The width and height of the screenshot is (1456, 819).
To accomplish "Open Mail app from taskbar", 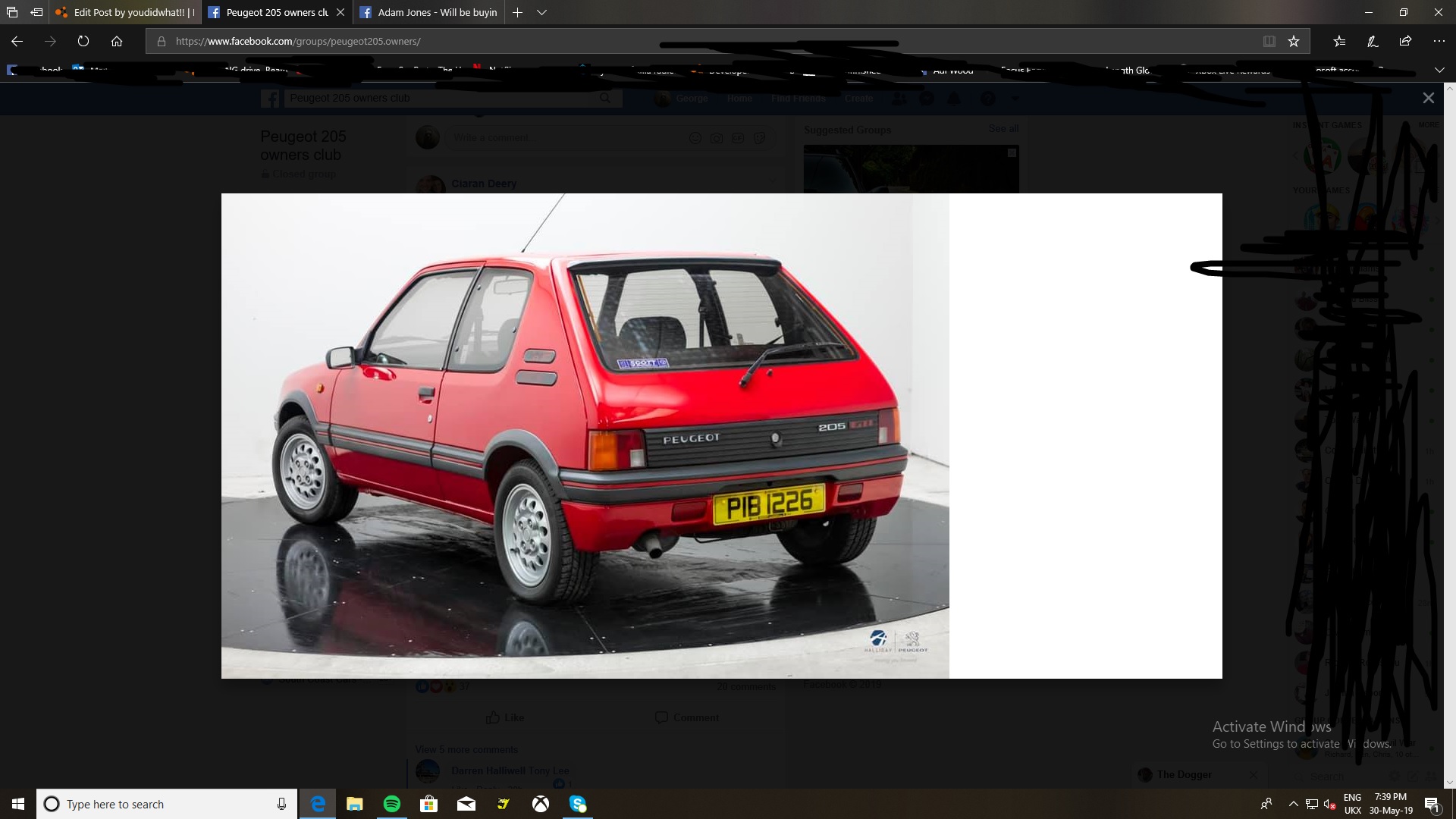I will point(466,804).
